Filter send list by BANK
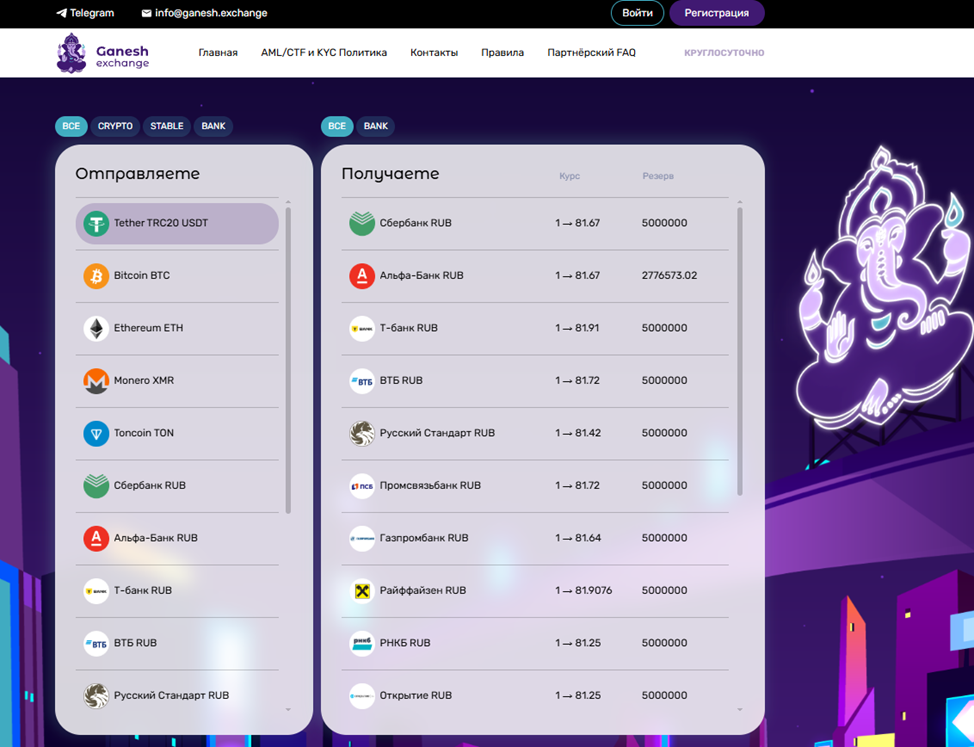The image size is (974, 747). click(x=214, y=126)
